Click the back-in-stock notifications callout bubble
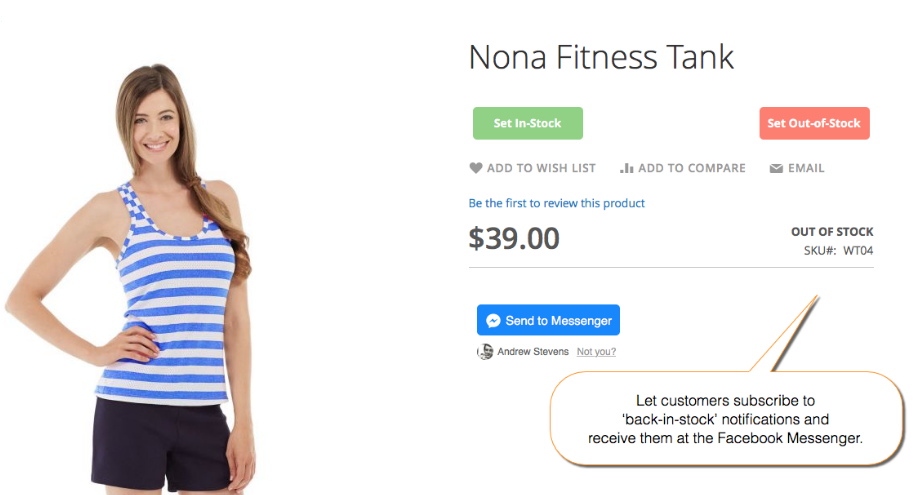The width and height of the screenshot is (913, 495). 724,418
